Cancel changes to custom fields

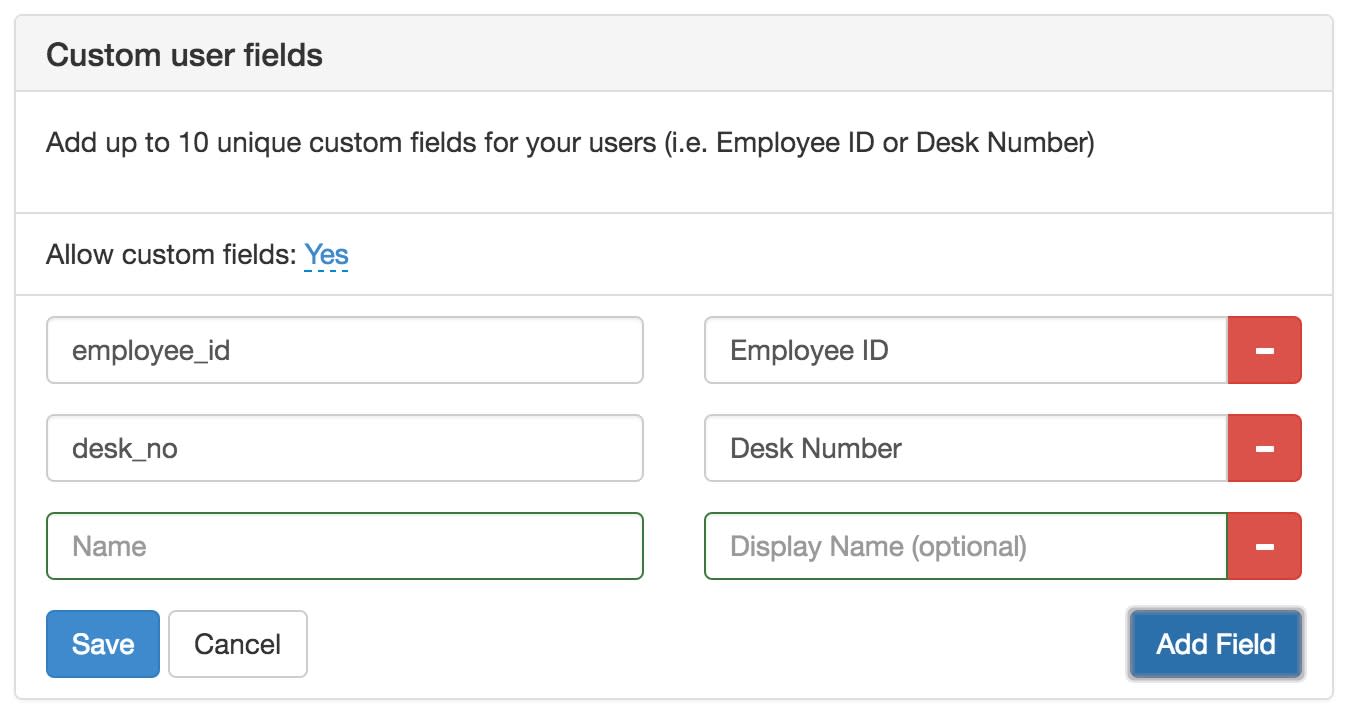coord(237,644)
